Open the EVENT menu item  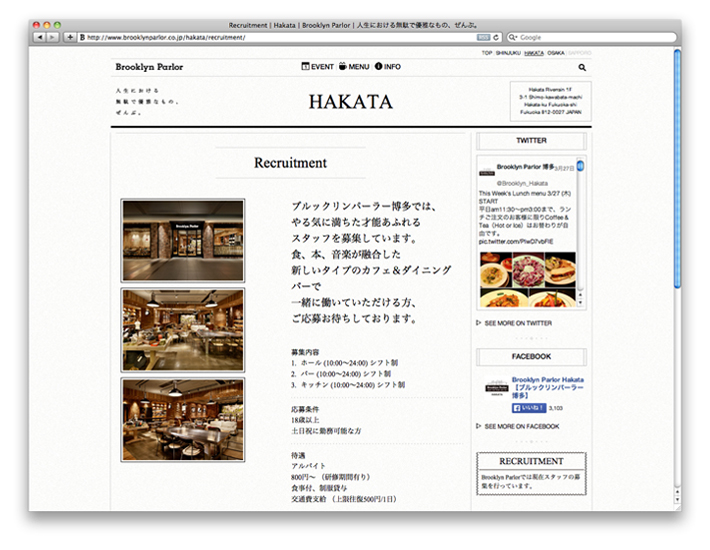[x=318, y=67]
